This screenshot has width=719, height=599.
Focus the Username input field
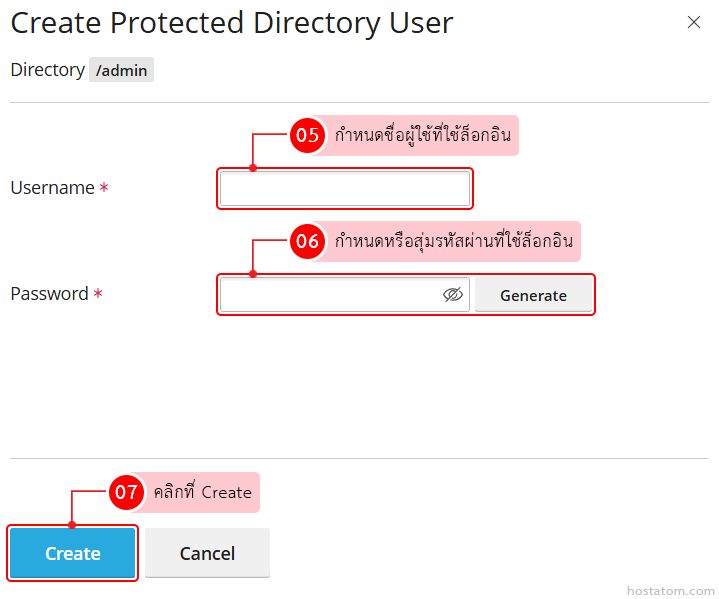344,188
